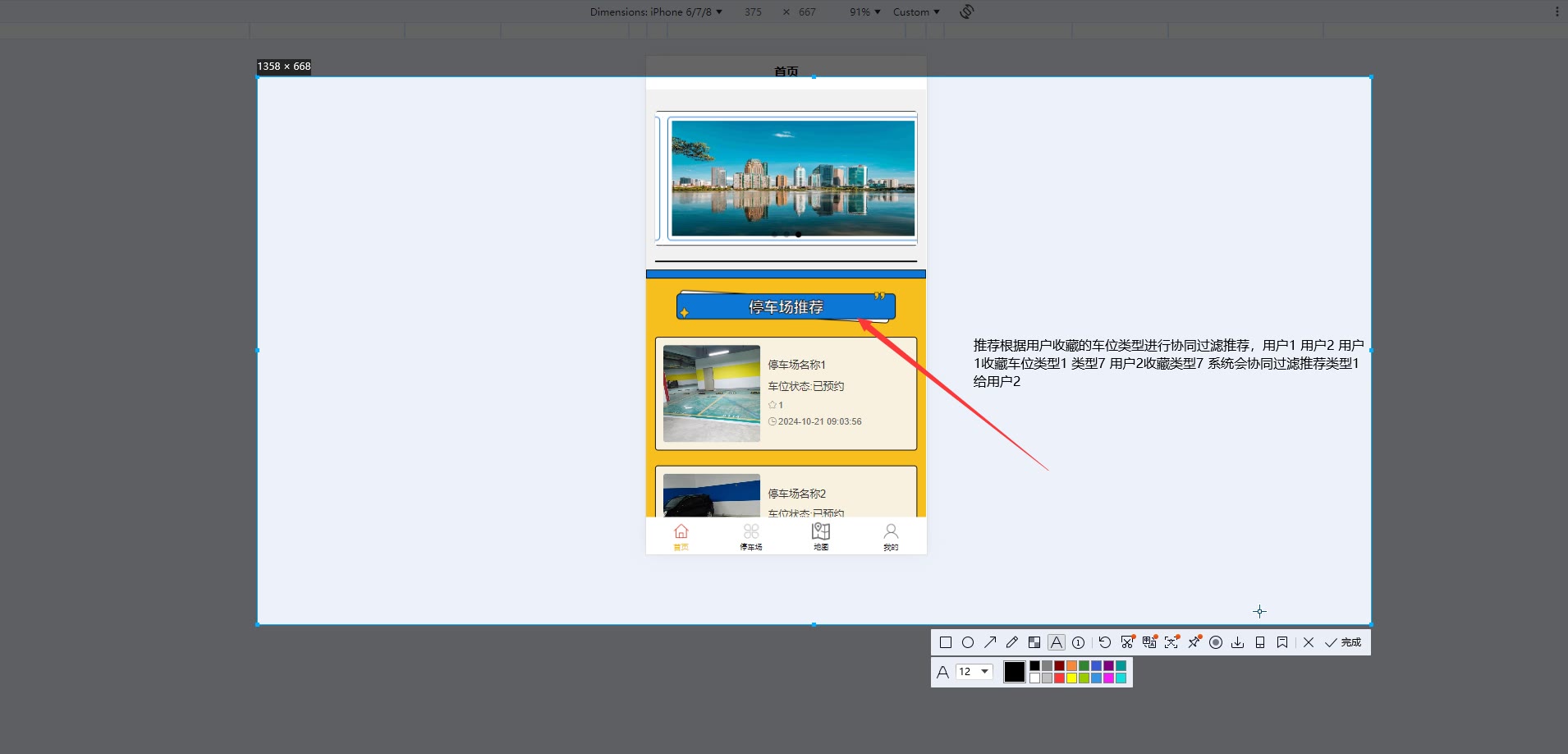Screen dimensions: 1568x754
Task: Edit the viewport height field 667
Action: click(807, 11)
